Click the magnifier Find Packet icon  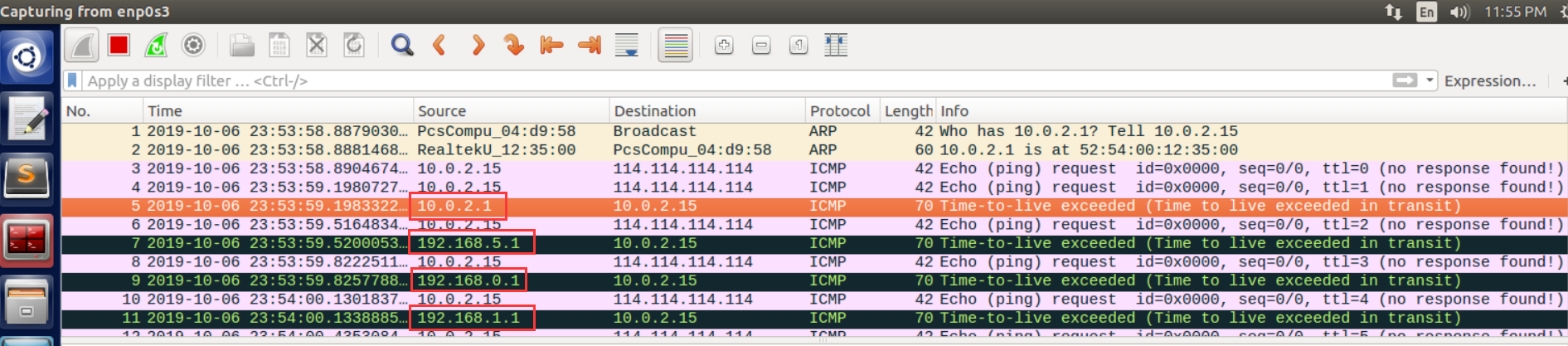pos(402,46)
